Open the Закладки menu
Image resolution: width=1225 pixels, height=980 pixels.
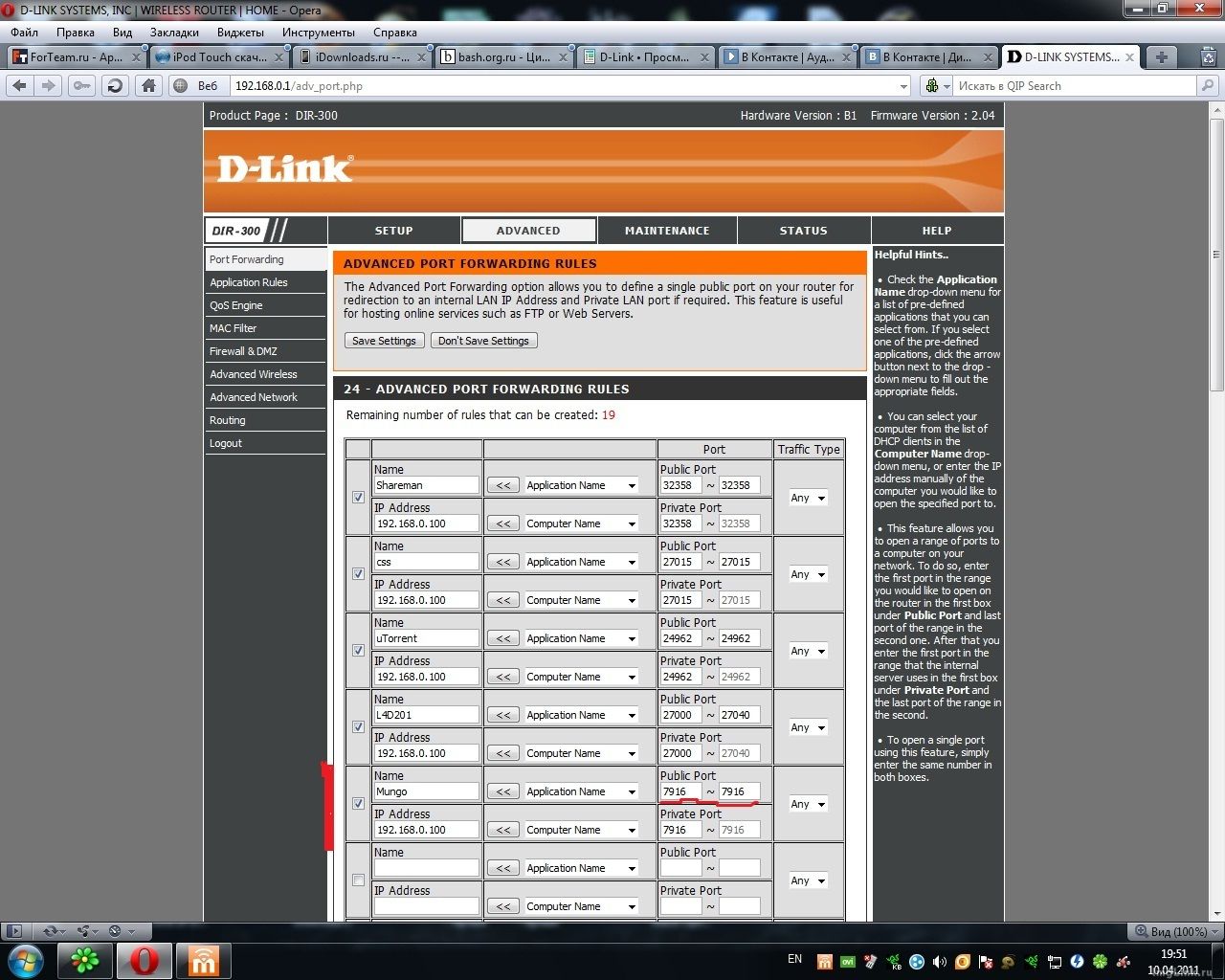174,32
